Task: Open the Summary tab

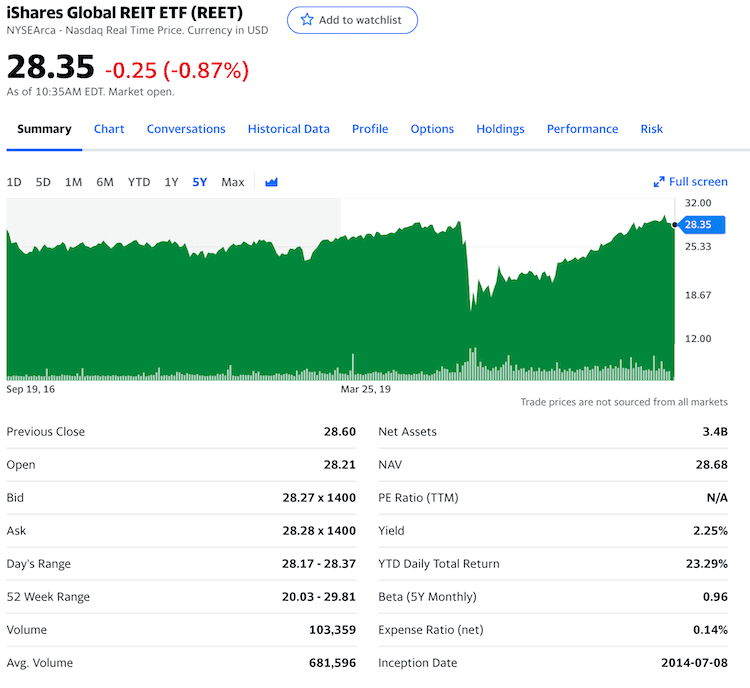Action: pyautogui.click(x=44, y=129)
